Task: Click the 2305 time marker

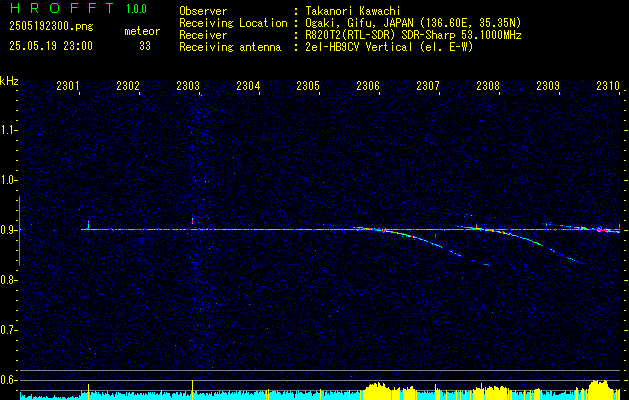Action: [308, 85]
